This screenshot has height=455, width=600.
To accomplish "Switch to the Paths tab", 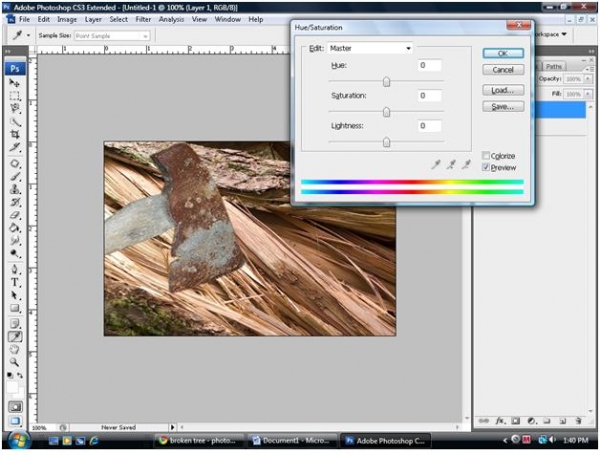I will click(554, 66).
